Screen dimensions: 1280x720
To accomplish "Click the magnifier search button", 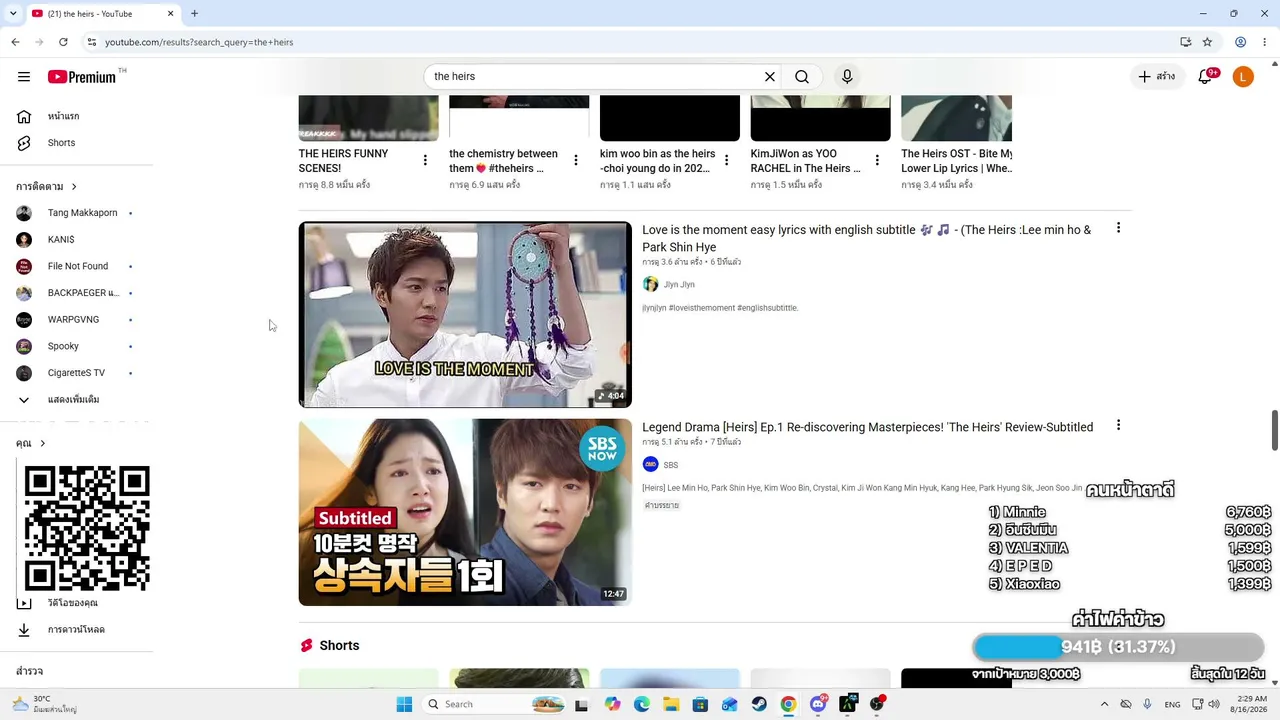I will tap(802, 77).
